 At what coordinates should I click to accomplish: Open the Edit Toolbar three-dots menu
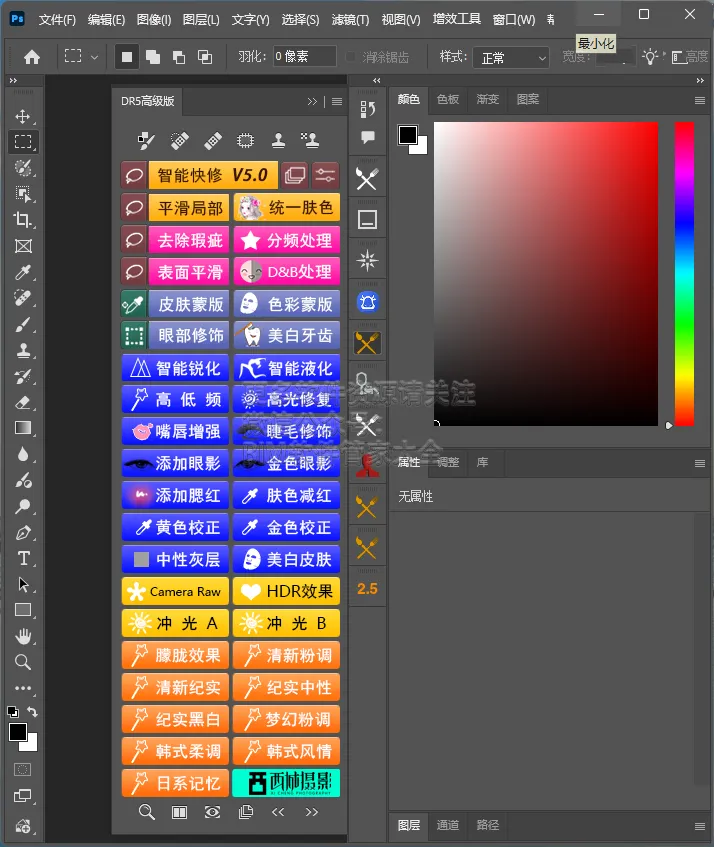click(x=23, y=688)
